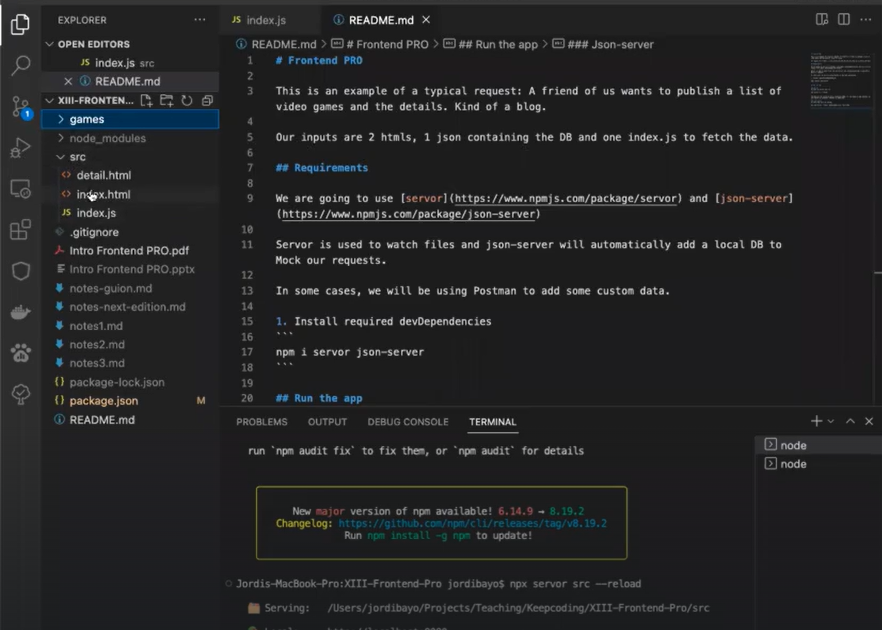Maximize the terminal panel
882x630 pixels.
[x=850, y=421]
